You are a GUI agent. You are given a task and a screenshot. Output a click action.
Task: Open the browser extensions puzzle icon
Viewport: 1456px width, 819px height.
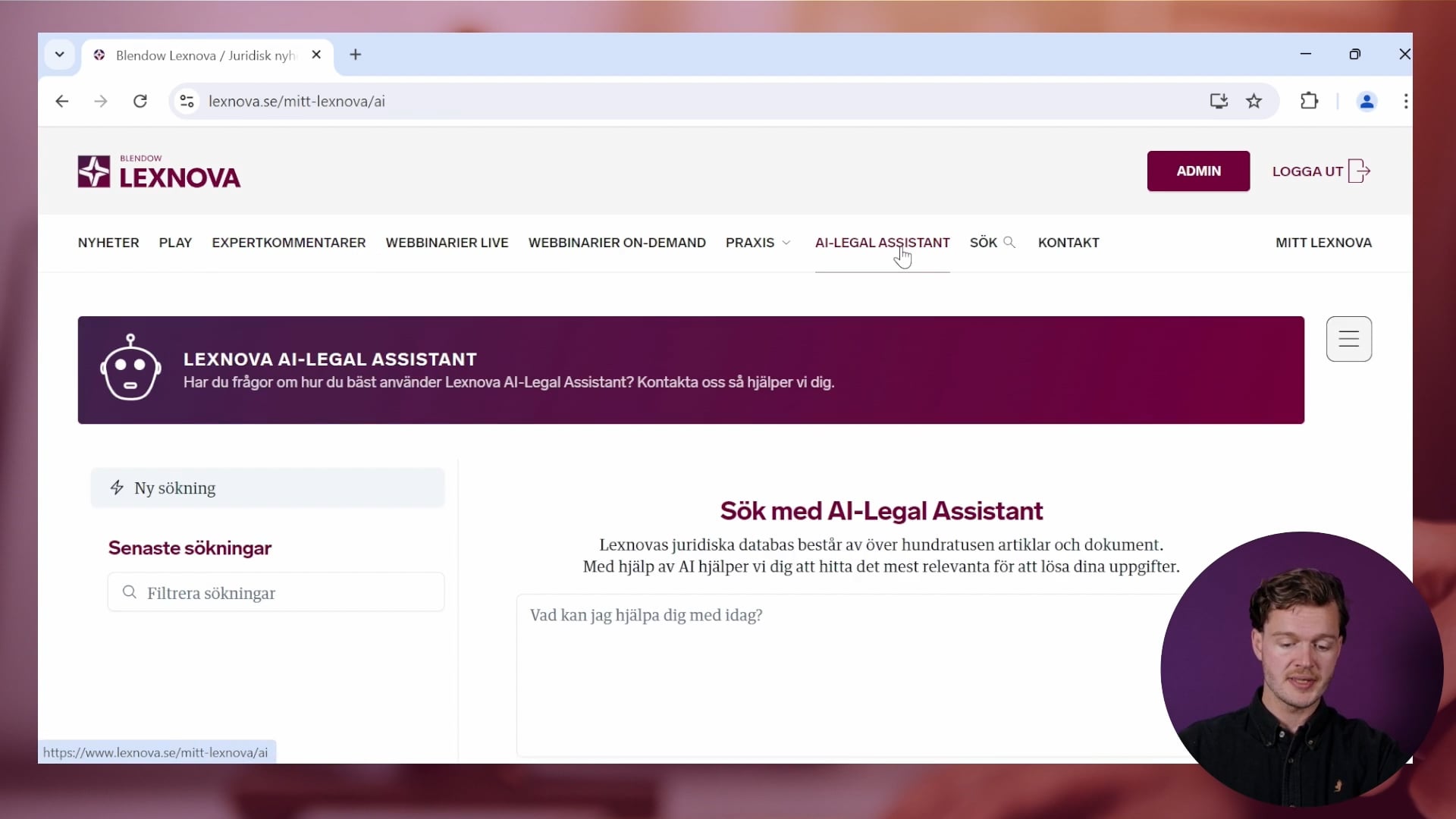point(1310,101)
